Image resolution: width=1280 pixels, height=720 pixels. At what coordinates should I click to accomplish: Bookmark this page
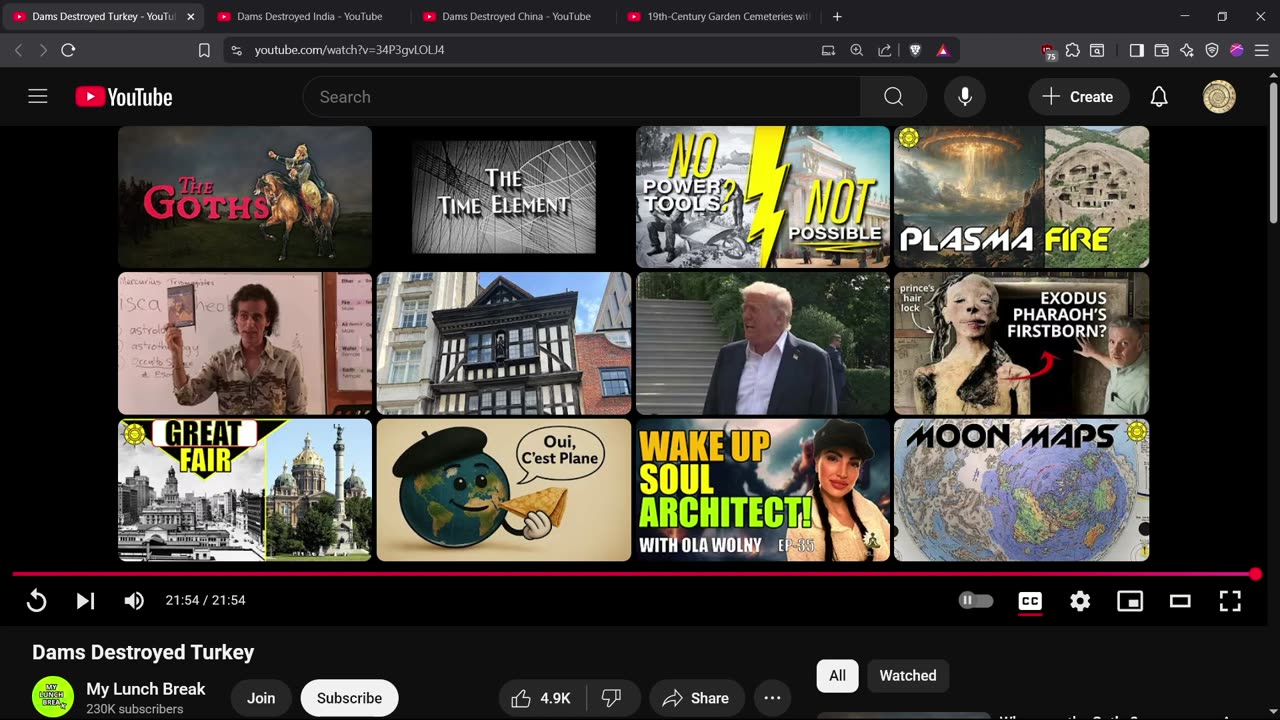204,50
